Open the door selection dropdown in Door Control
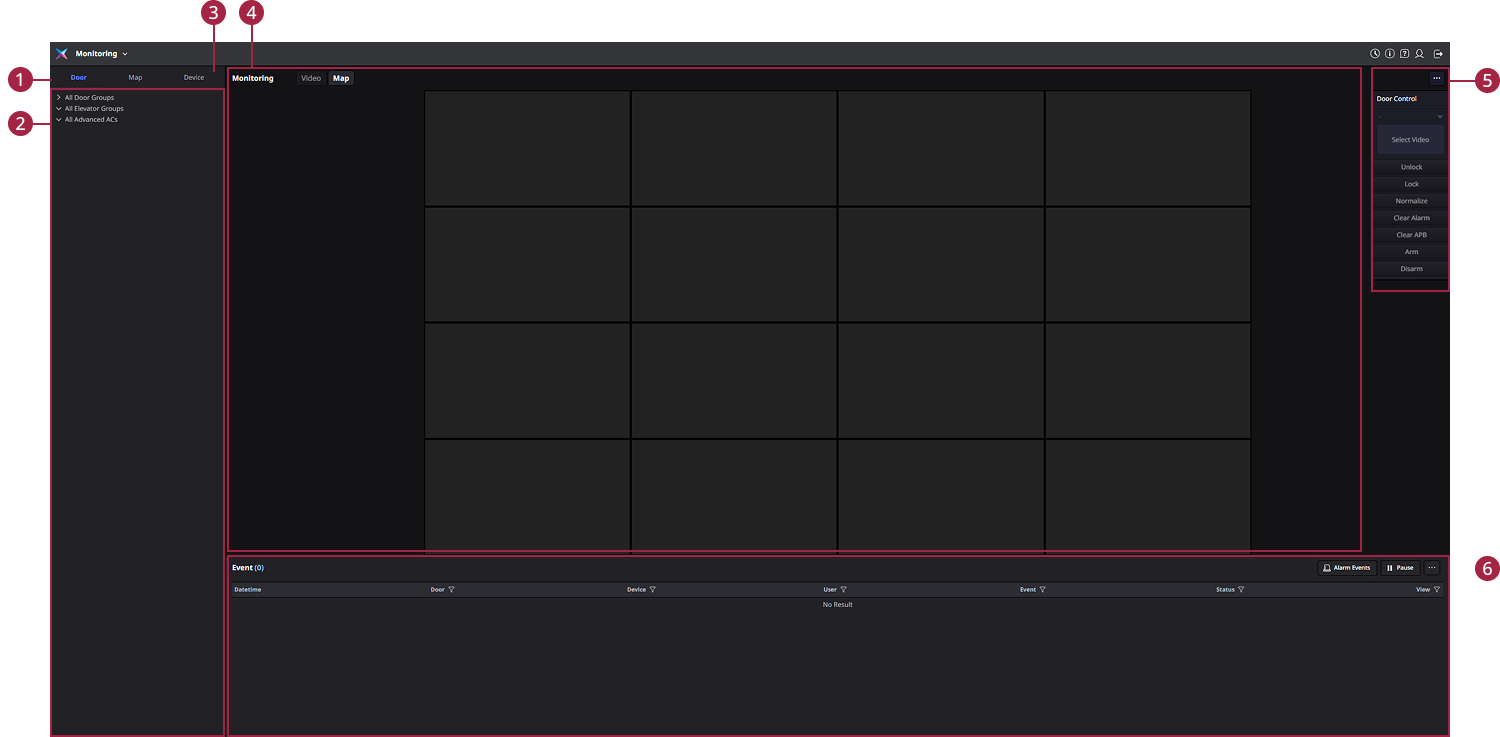 (1411, 117)
